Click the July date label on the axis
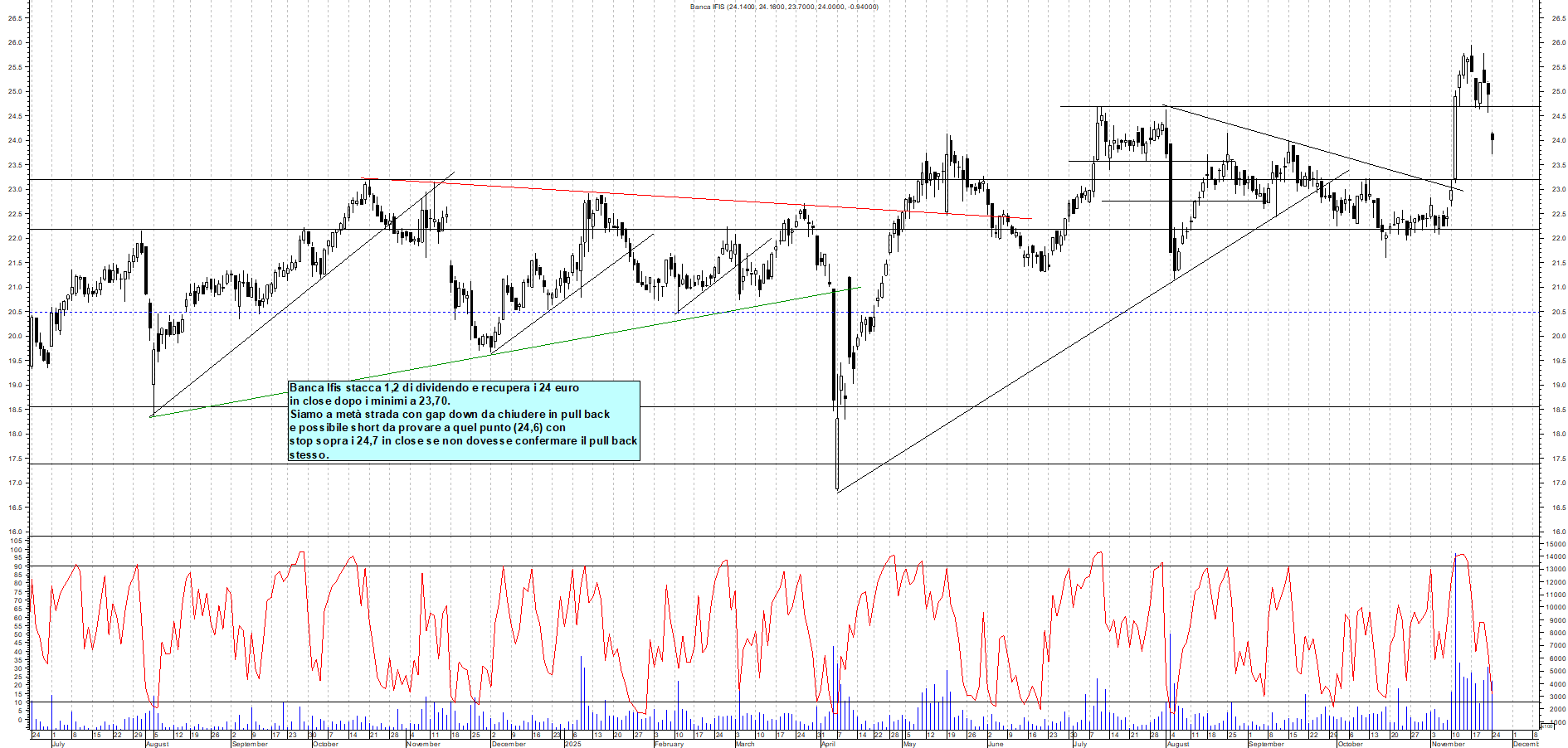The width and height of the screenshot is (1568, 748). (x=58, y=744)
